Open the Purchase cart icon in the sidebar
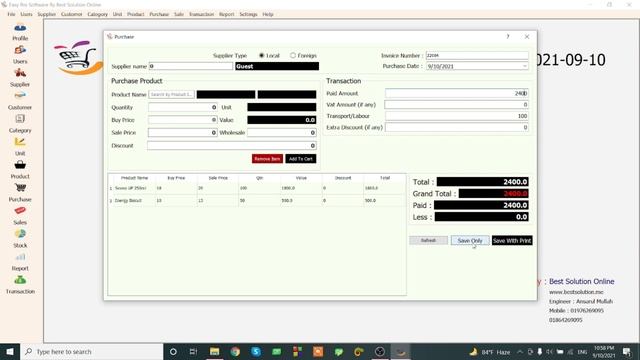 tap(20, 188)
